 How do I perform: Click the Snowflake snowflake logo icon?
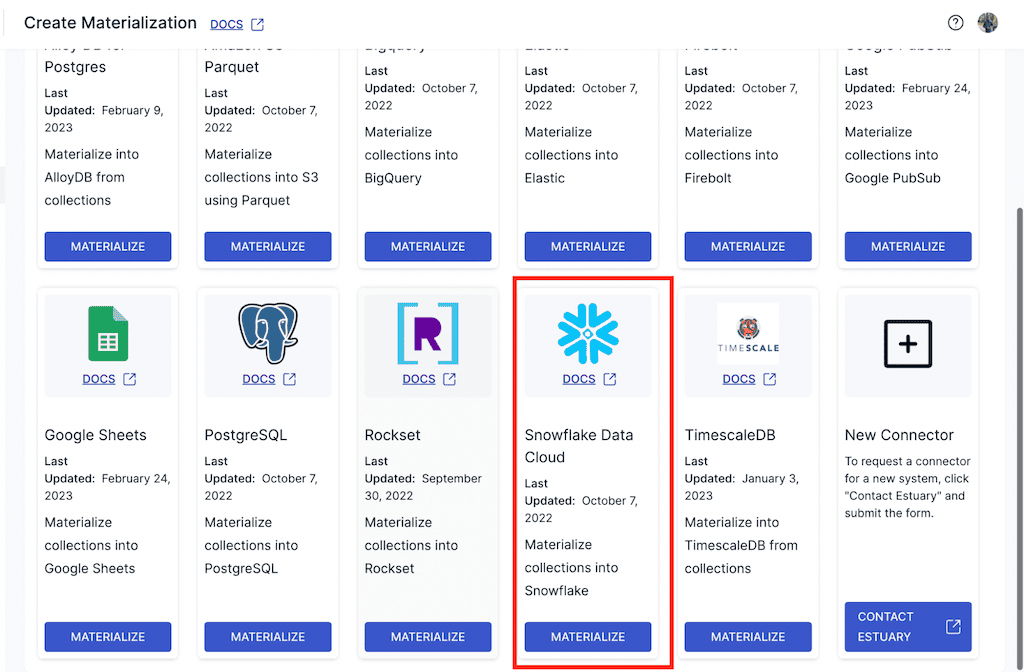tap(587, 333)
